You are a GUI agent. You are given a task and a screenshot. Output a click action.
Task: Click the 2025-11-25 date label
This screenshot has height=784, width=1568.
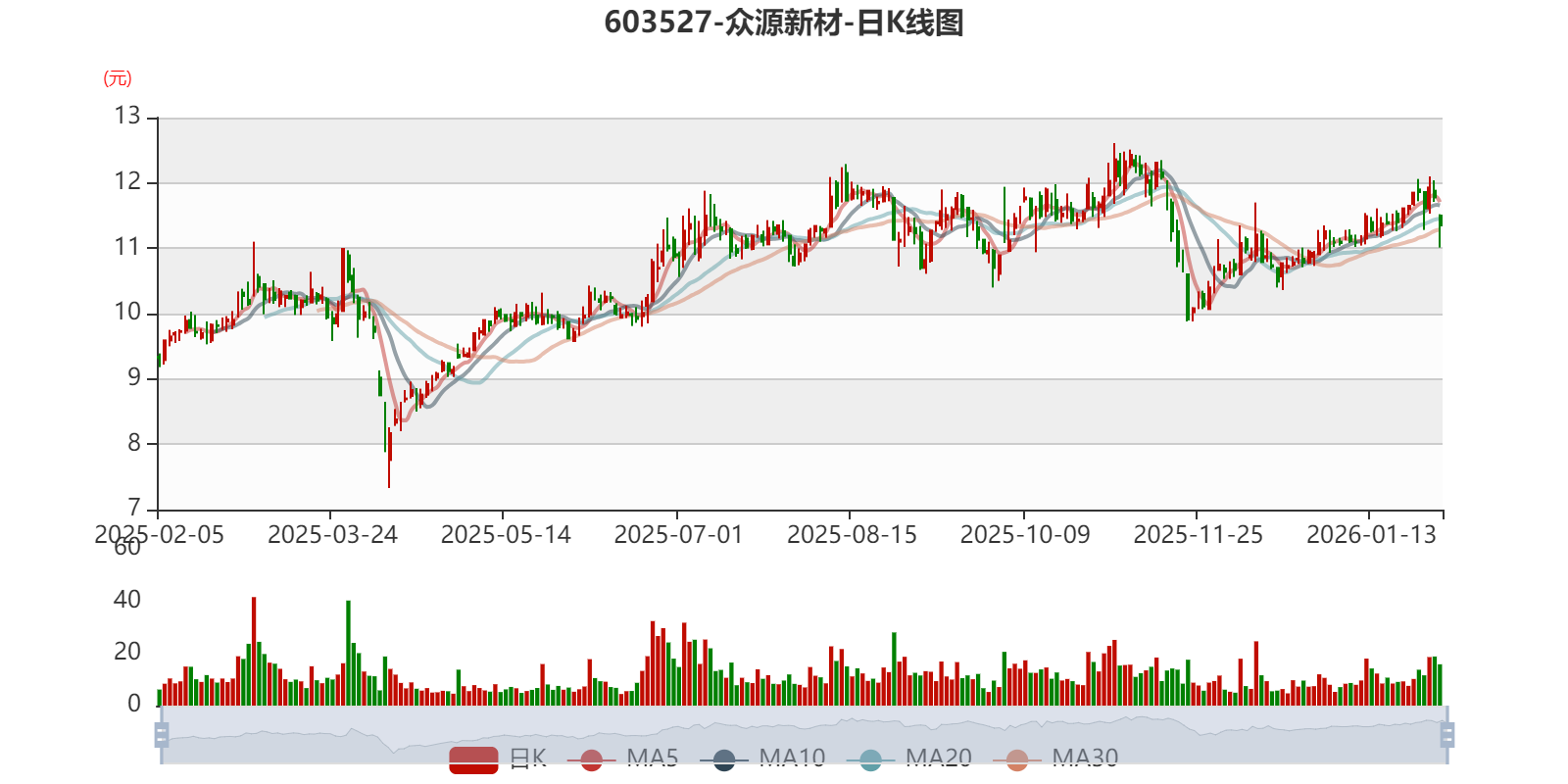tap(1198, 535)
